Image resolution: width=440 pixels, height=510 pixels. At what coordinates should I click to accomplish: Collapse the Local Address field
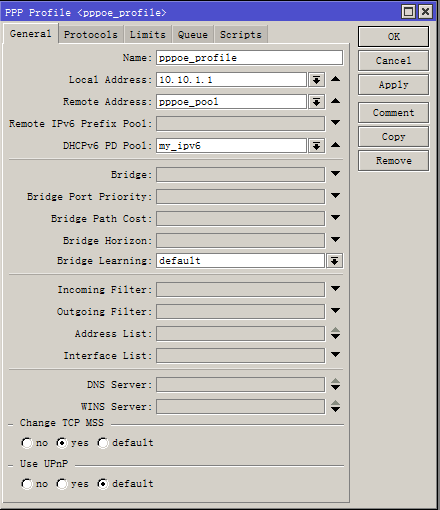(336, 79)
